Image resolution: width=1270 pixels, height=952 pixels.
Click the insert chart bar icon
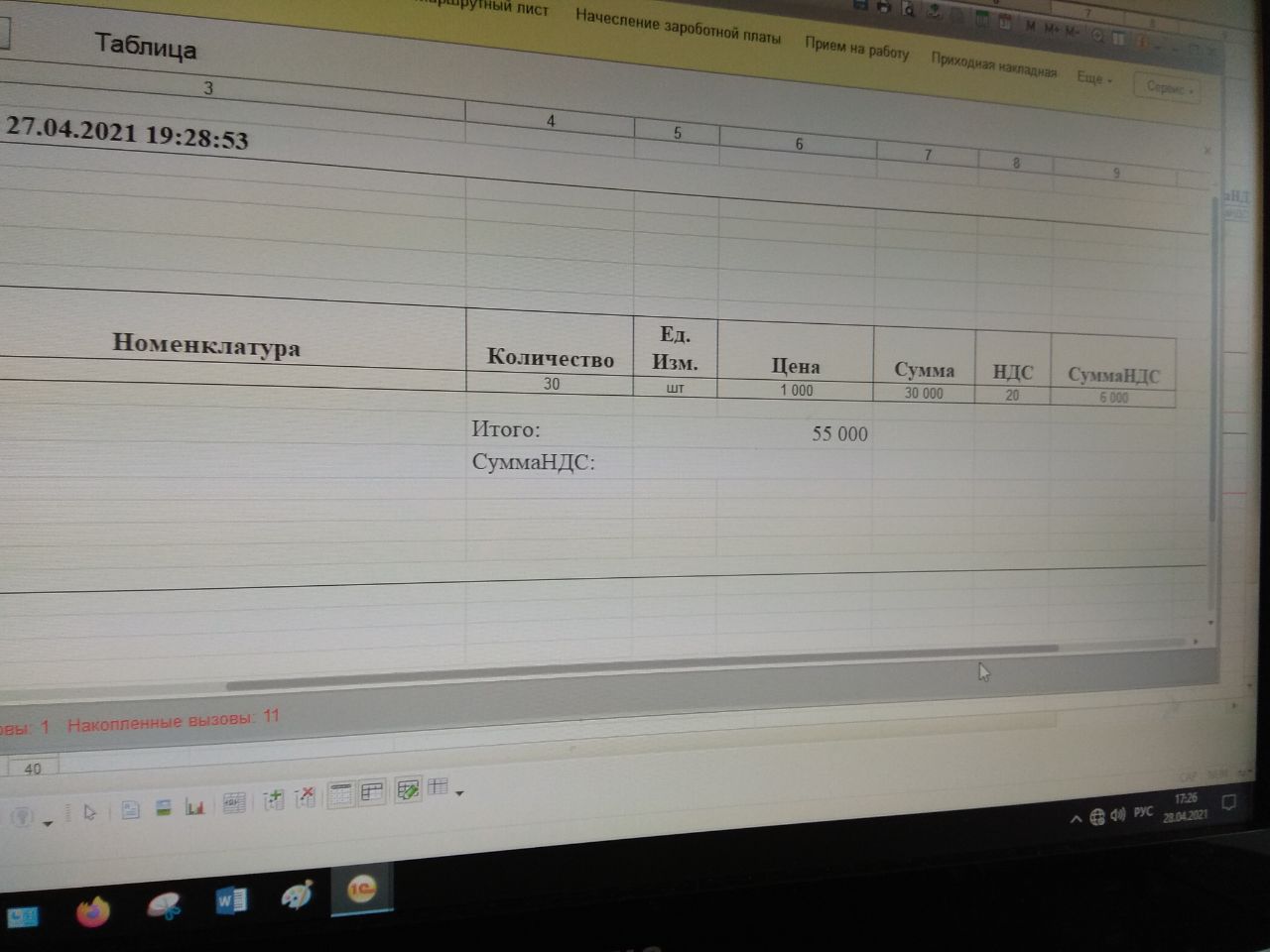(194, 807)
